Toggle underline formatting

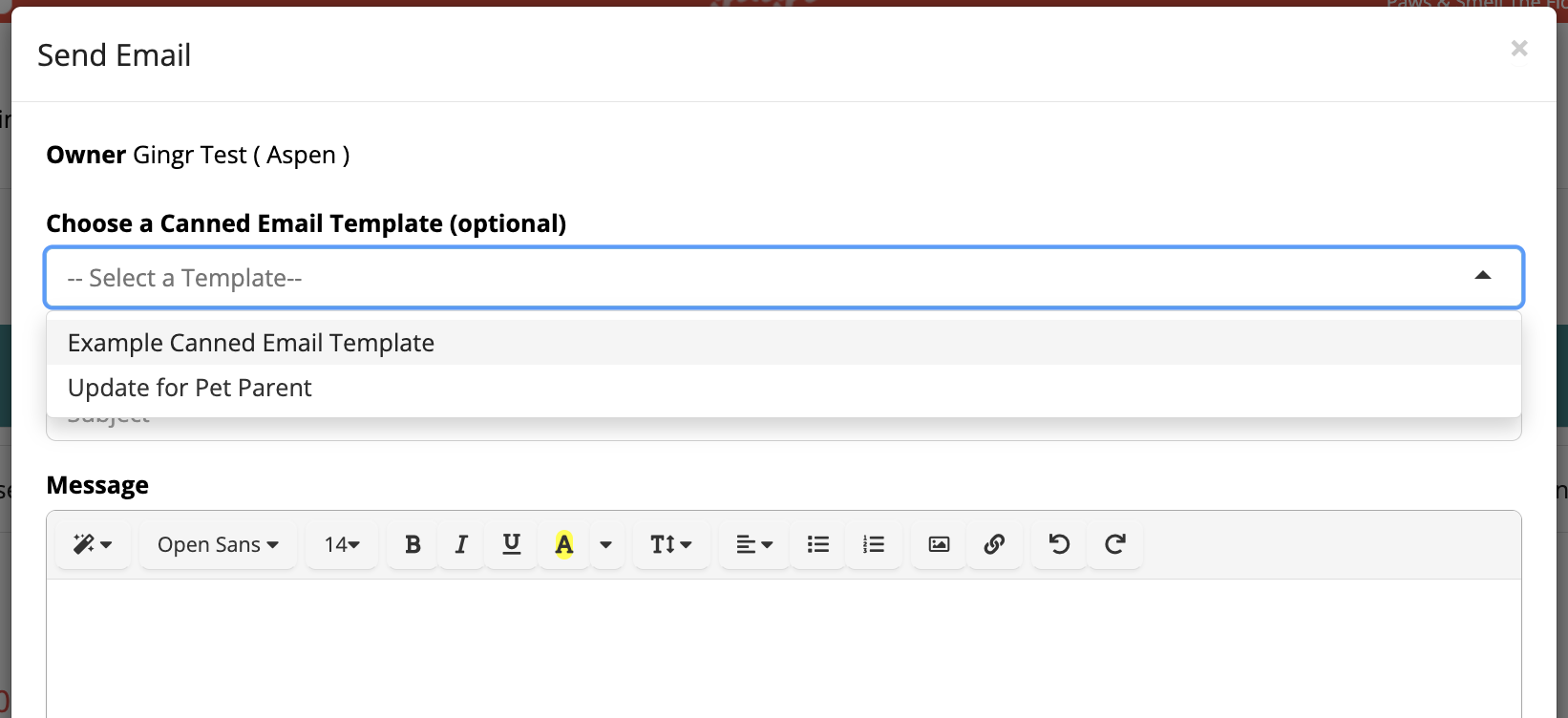(x=512, y=544)
